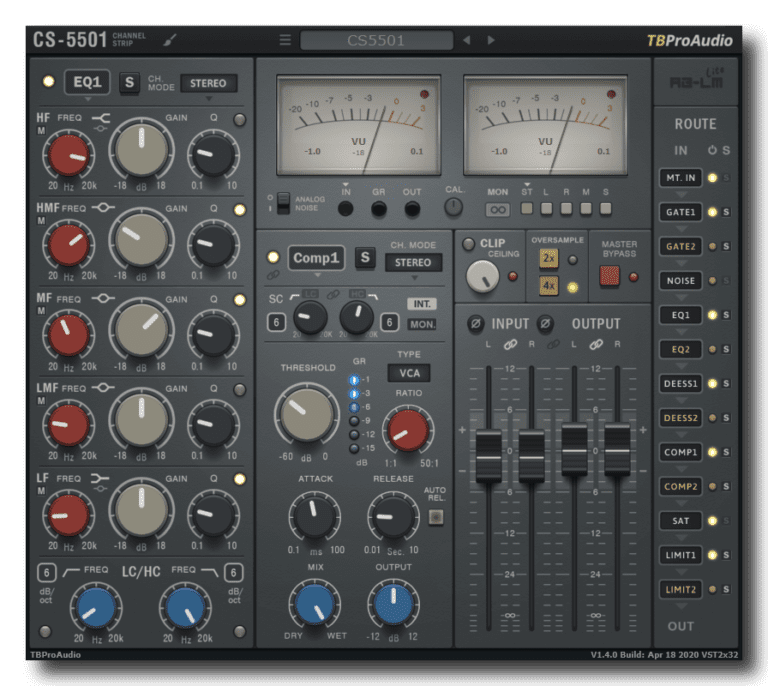Click the compressor THRESHOLD knob
This screenshot has height=686, width=768.
(307, 414)
